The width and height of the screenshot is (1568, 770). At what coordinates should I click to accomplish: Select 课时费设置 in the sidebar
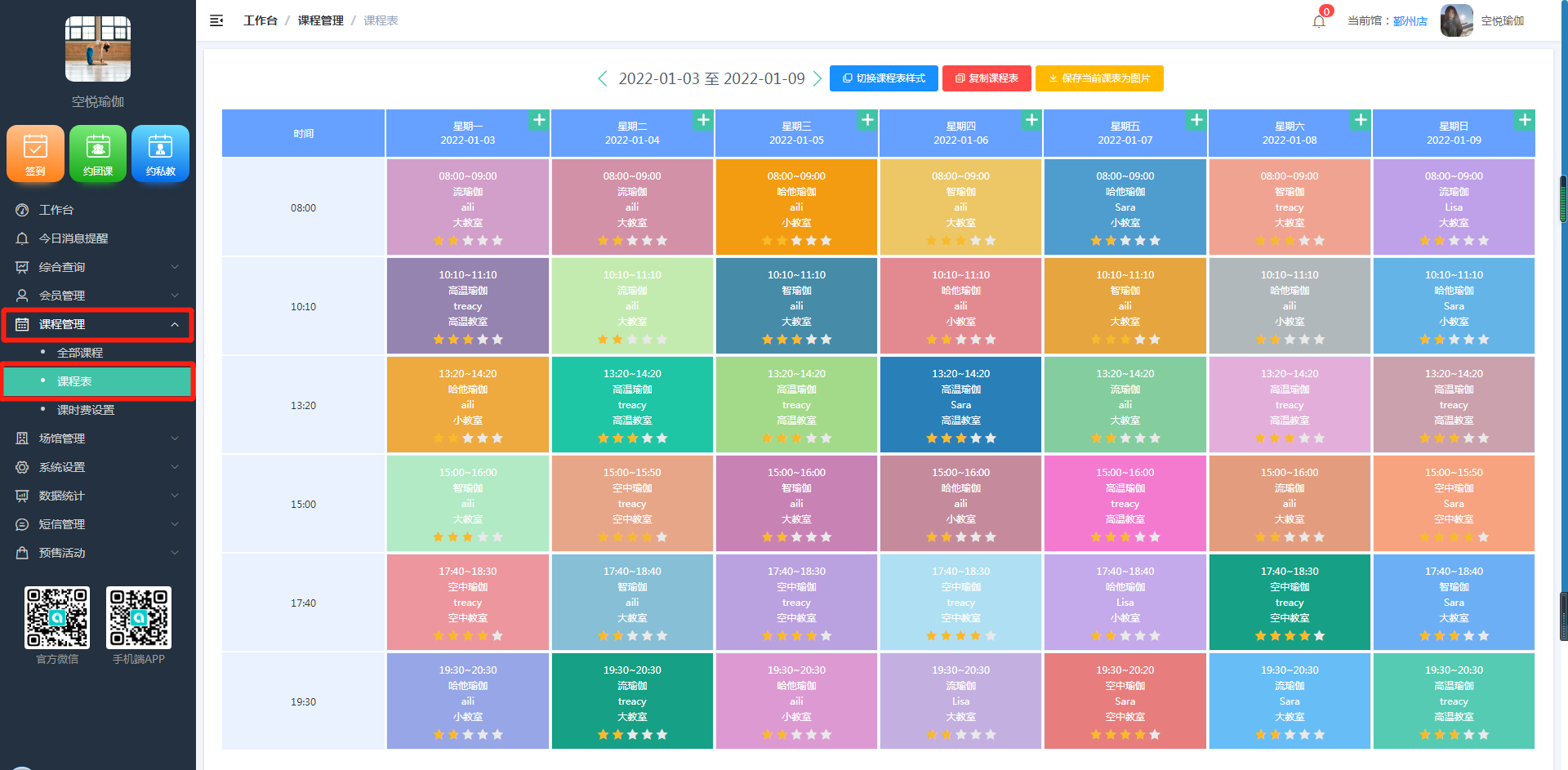click(x=86, y=410)
